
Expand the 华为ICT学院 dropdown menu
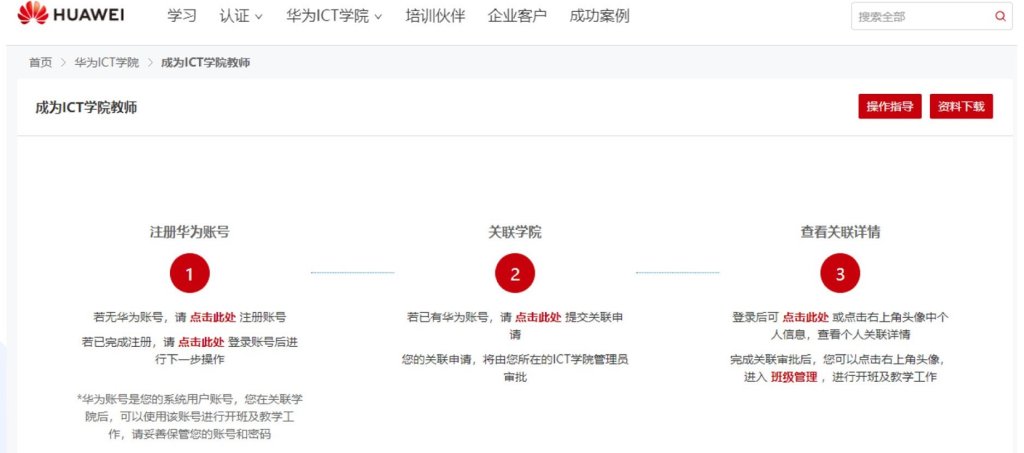[334, 16]
